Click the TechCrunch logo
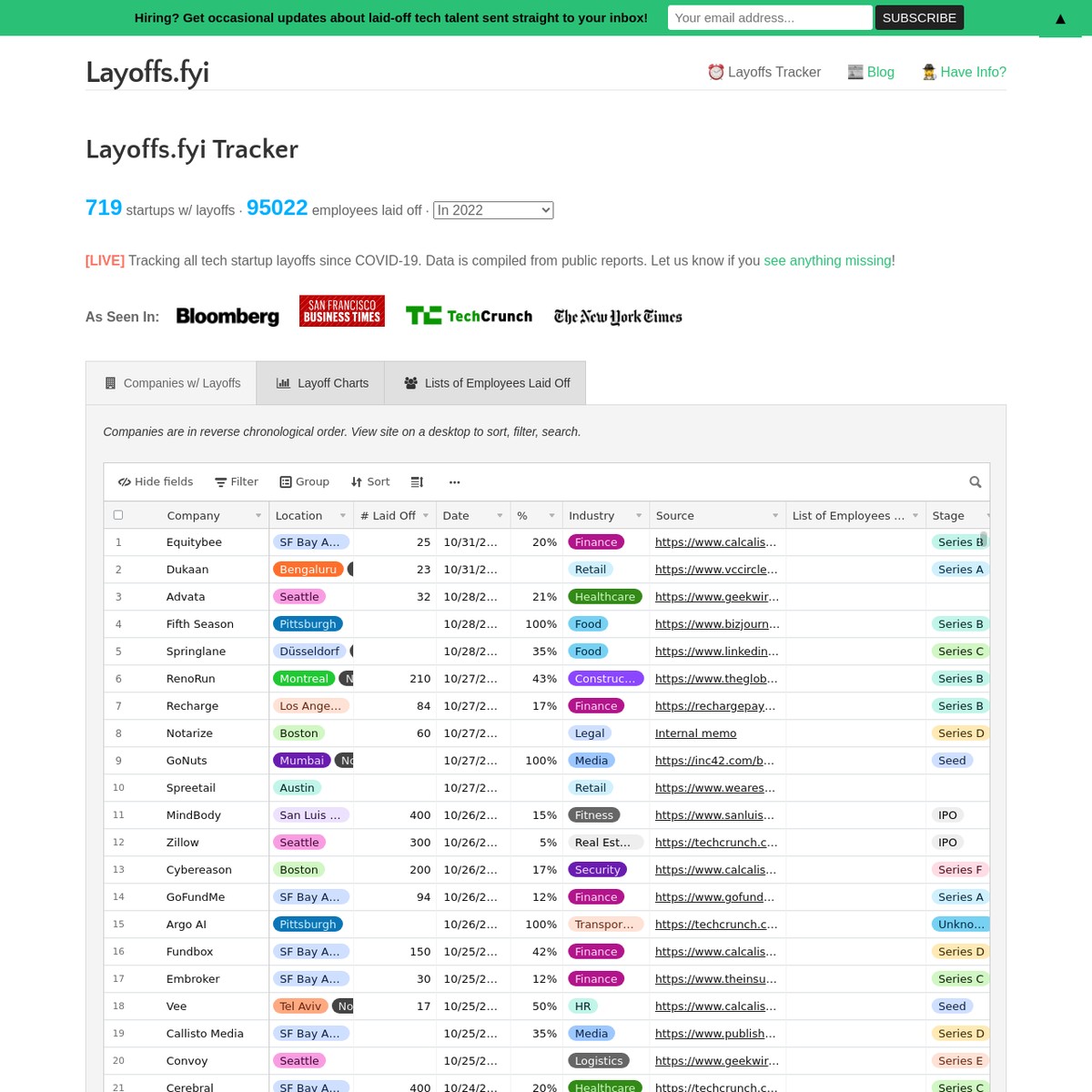1092x1092 pixels. [469, 316]
